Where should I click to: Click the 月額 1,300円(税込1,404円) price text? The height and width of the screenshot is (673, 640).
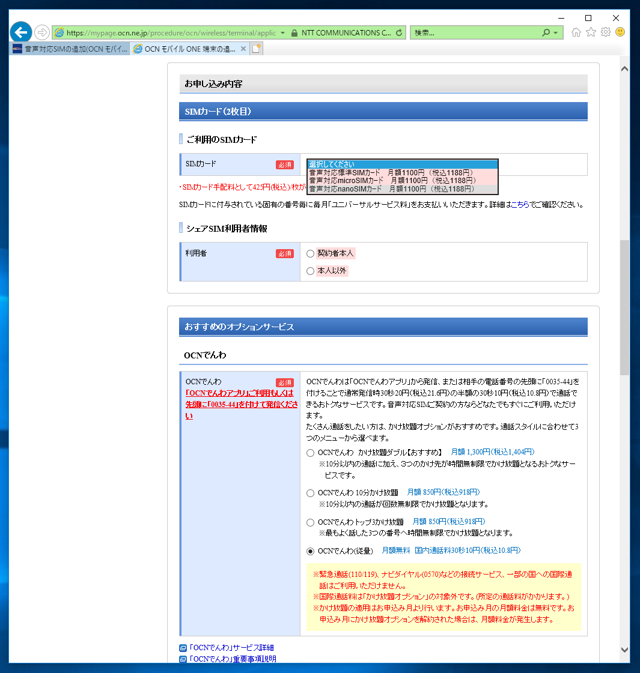(x=492, y=452)
